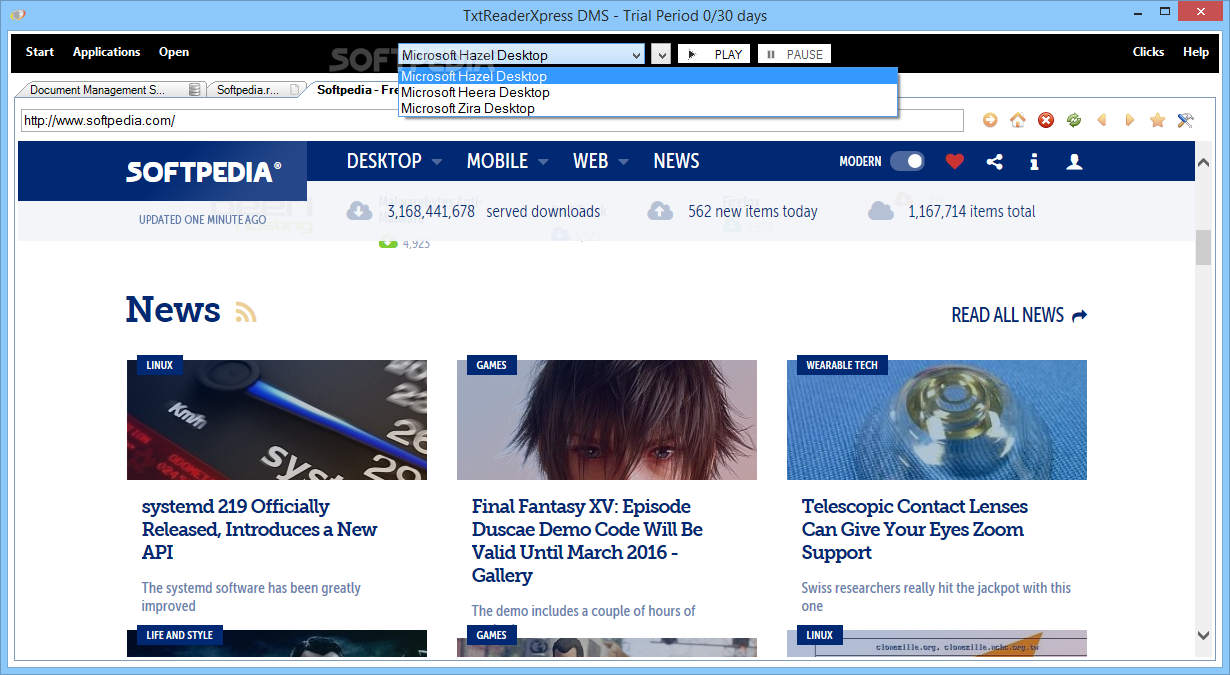Click the Softpedia share icon
1230x675 pixels.
point(994,161)
